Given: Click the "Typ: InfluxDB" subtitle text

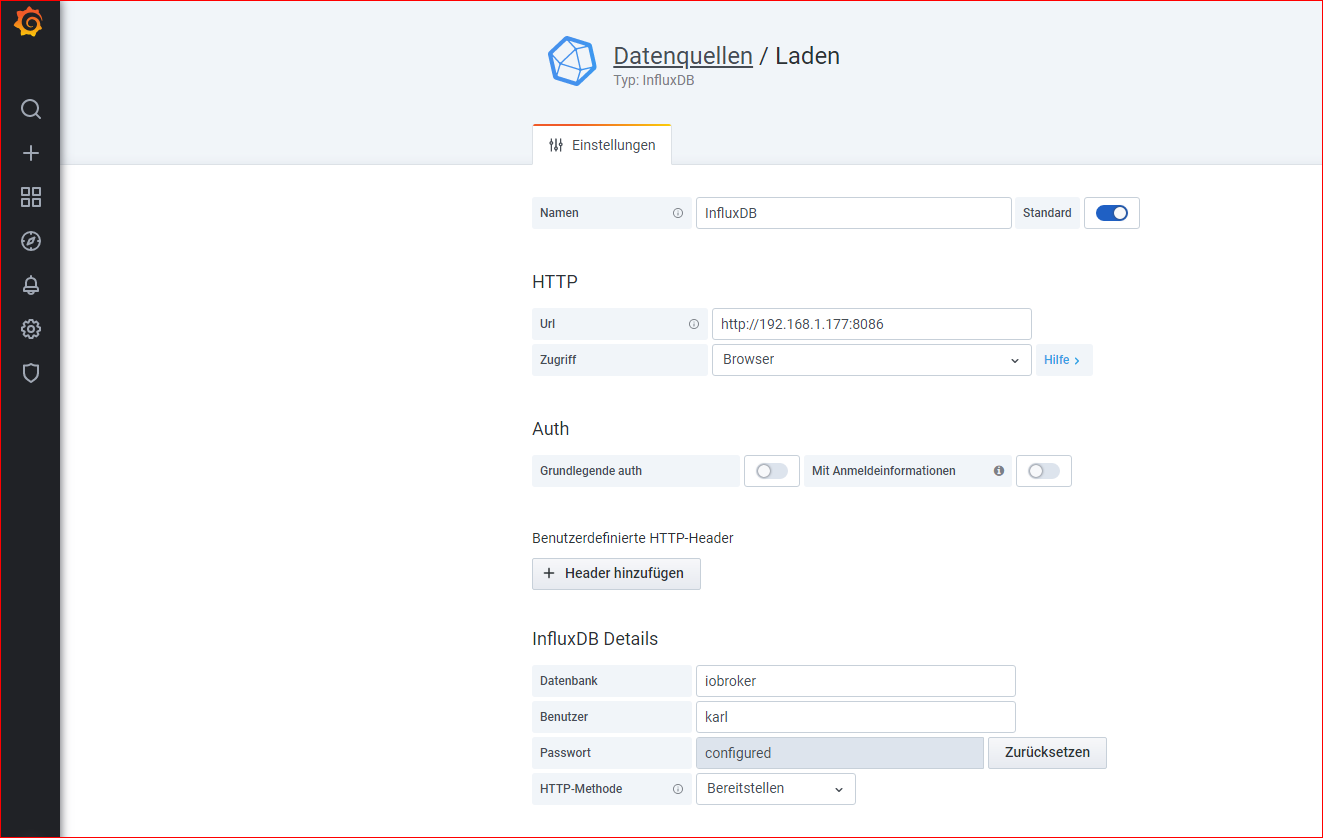Looking at the screenshot, I should pos(654,80).
